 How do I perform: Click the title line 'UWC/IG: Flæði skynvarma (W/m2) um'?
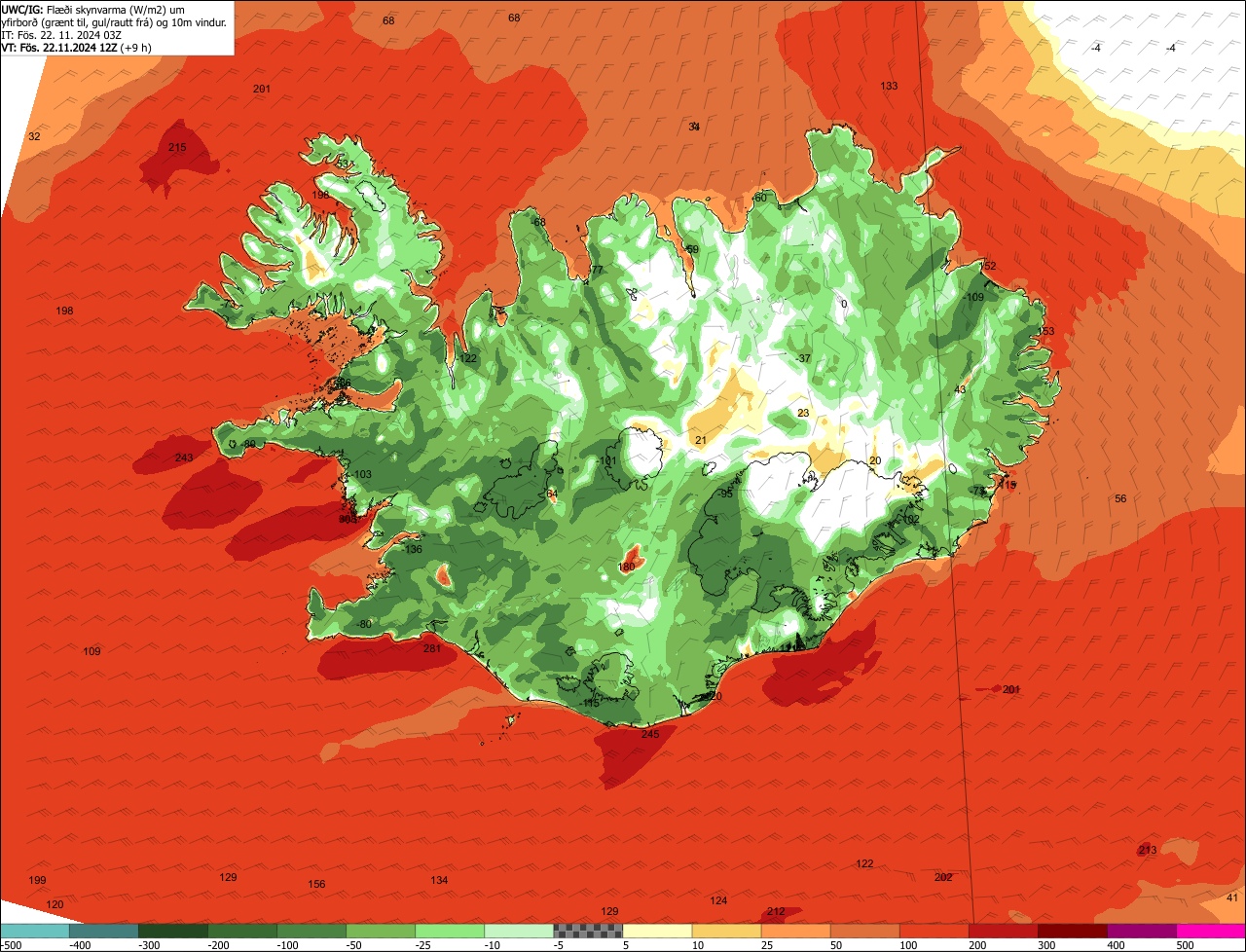93,10
